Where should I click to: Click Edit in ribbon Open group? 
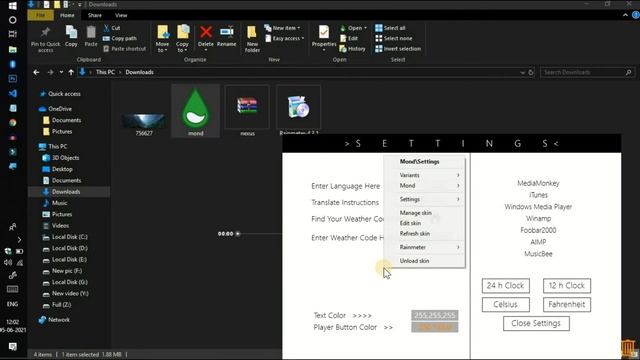point(349,38)
